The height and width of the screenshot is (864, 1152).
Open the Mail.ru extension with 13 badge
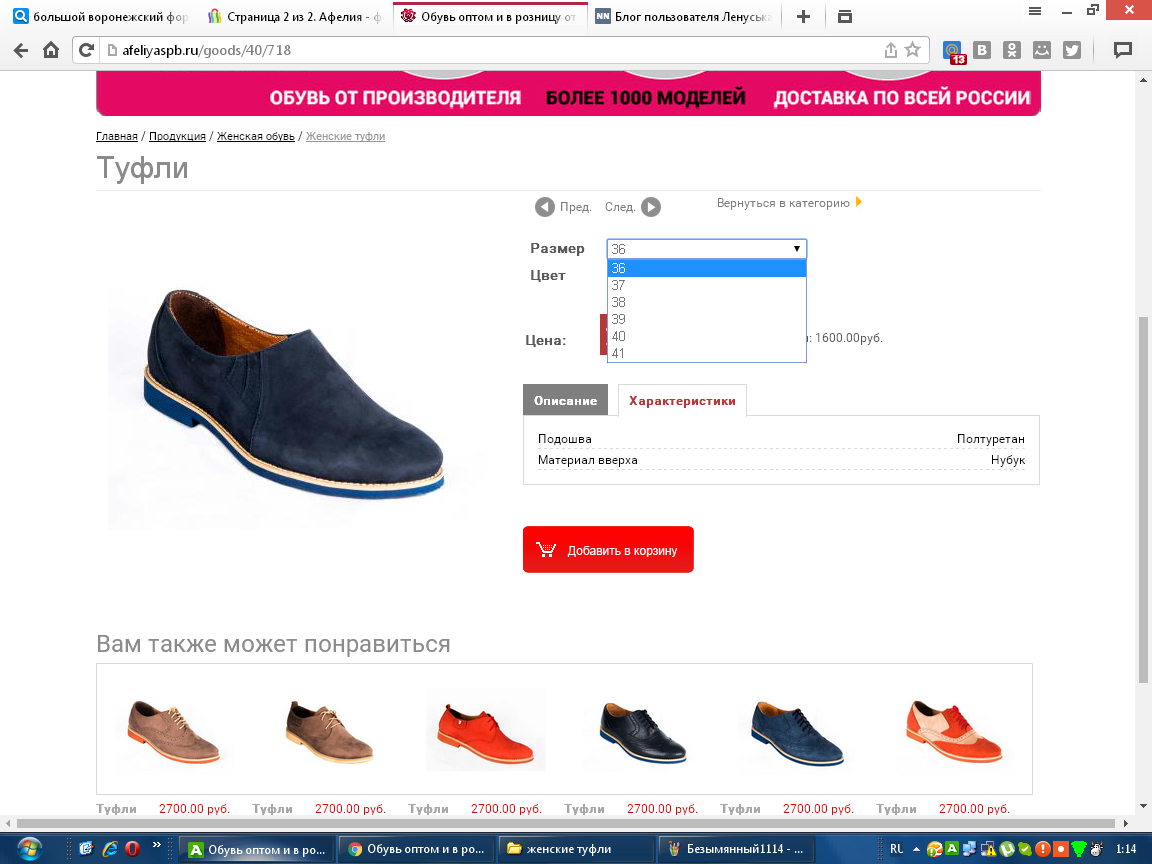(x=954, y=51)
